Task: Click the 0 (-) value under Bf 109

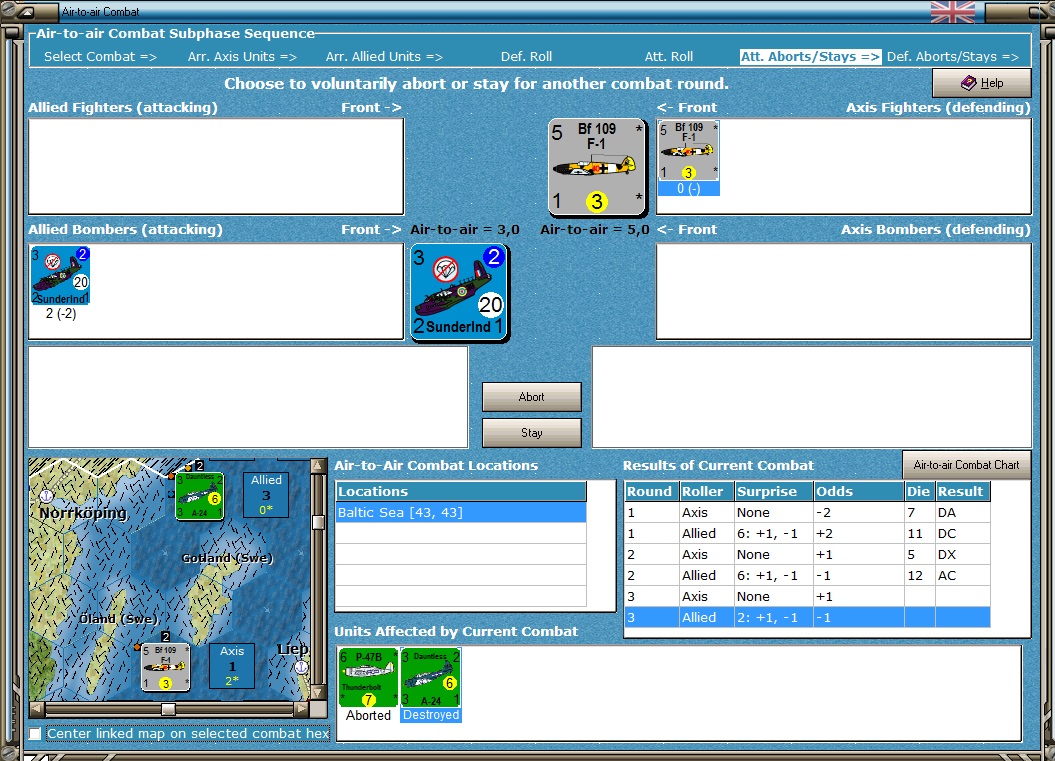Action: click(688, 189)
